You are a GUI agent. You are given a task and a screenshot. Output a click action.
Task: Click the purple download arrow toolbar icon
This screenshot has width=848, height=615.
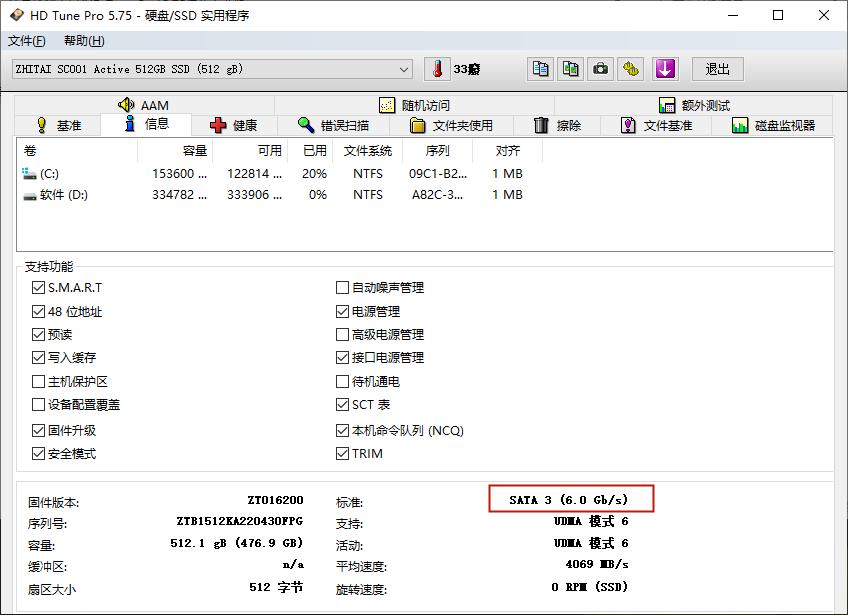click(663, 69)
